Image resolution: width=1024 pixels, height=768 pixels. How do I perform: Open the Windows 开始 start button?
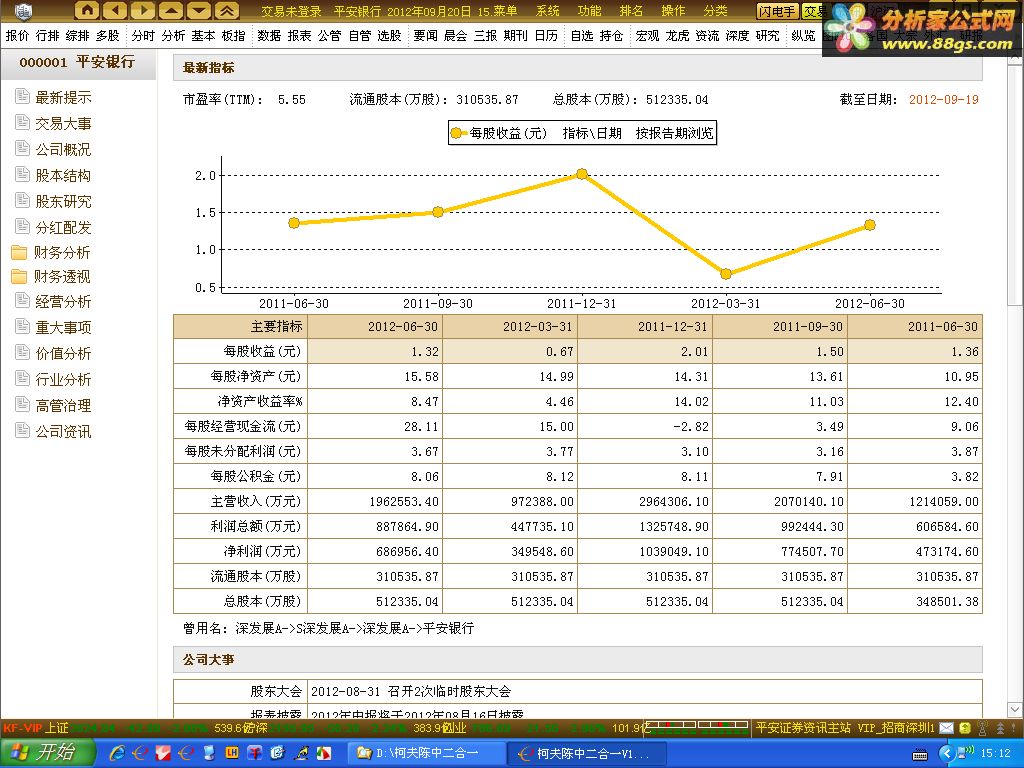pyautogui.click(x=48, y=753)
